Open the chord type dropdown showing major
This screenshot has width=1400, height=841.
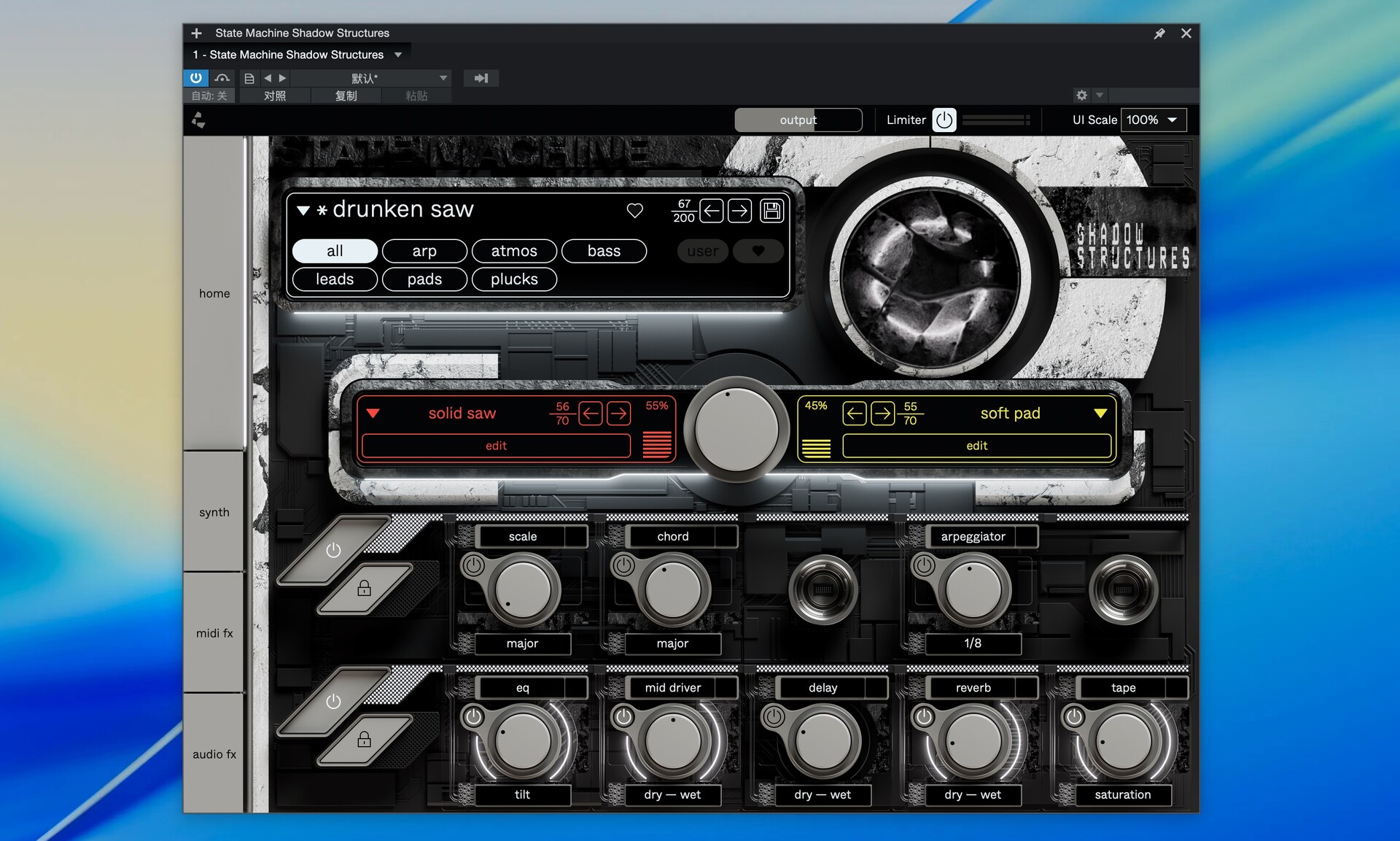click(x=673, y=644)
